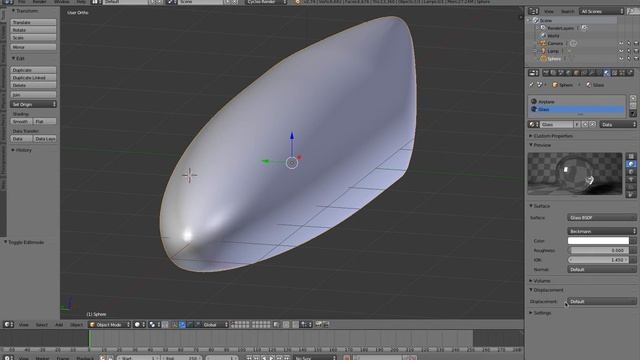The width and height of the screenshot is (640, 360).
Task: Click the OpenGL render image icon
Action: point(319,324)
